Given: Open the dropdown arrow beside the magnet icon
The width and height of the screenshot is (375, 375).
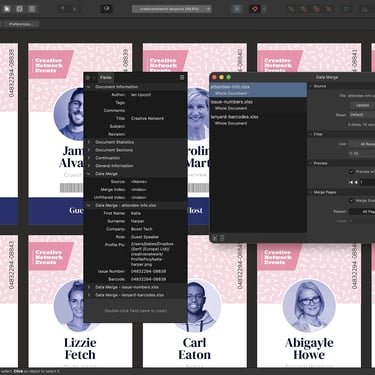Looking at the screenshot, I should [264, 9].
